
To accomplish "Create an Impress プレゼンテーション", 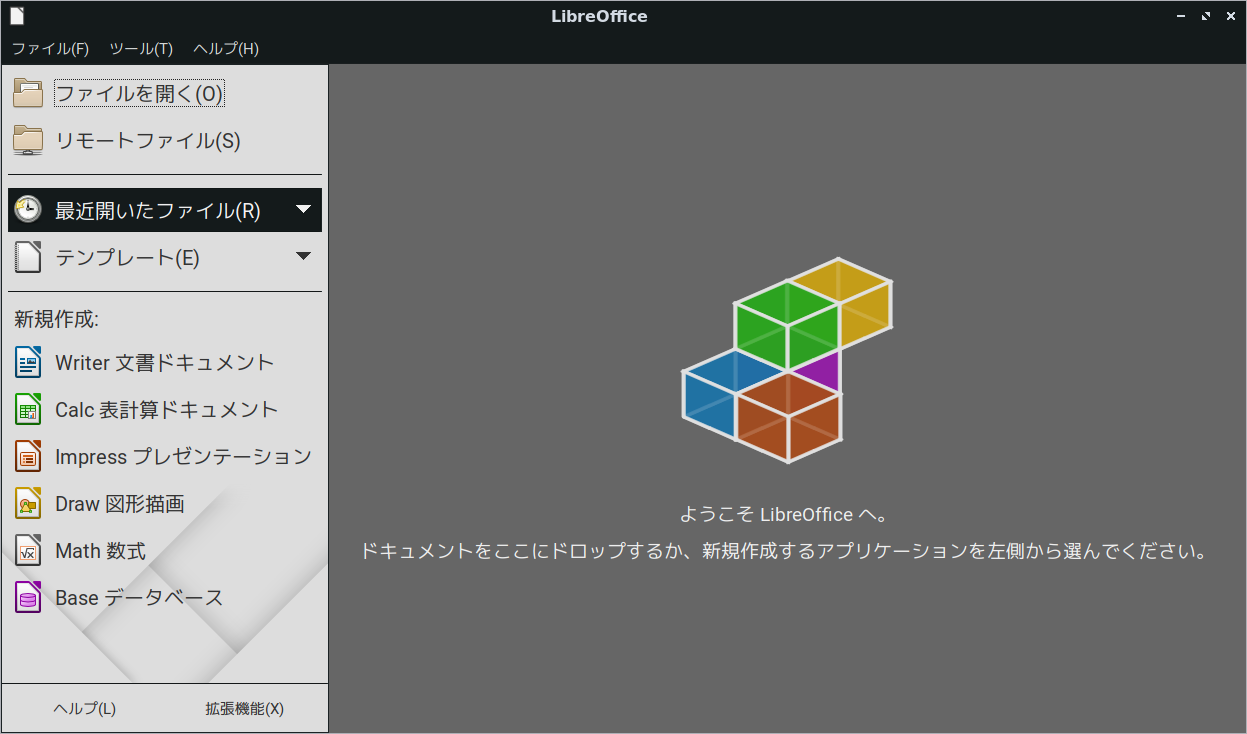I will [165, 456].
